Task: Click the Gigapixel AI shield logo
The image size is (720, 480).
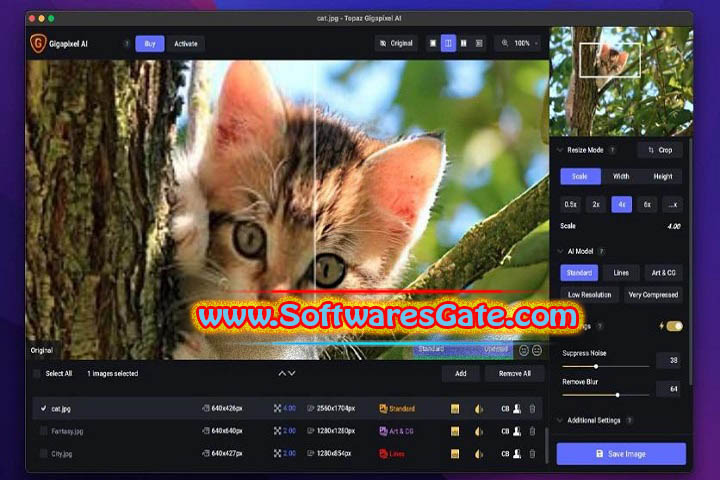Action: pyautogui.click(x=38, y=44)
